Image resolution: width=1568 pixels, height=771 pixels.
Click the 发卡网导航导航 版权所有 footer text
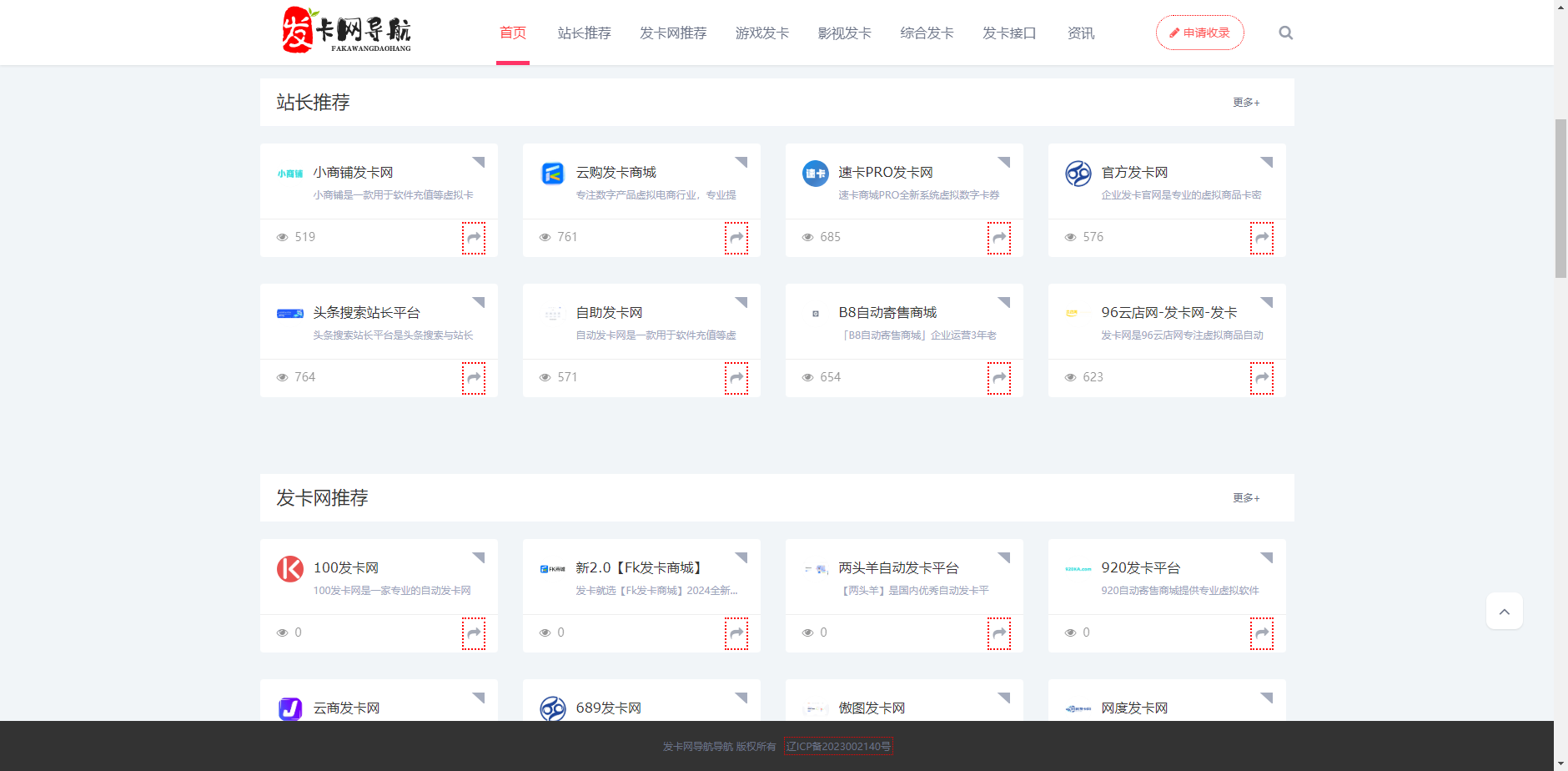tap(719, 746)
